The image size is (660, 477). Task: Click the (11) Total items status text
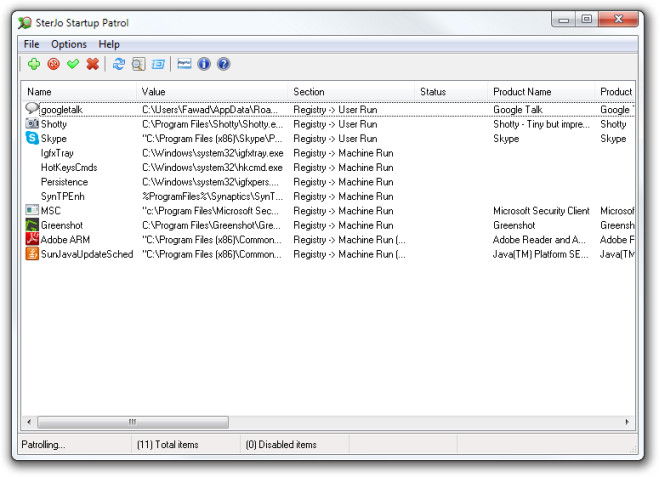pos(168,444)
